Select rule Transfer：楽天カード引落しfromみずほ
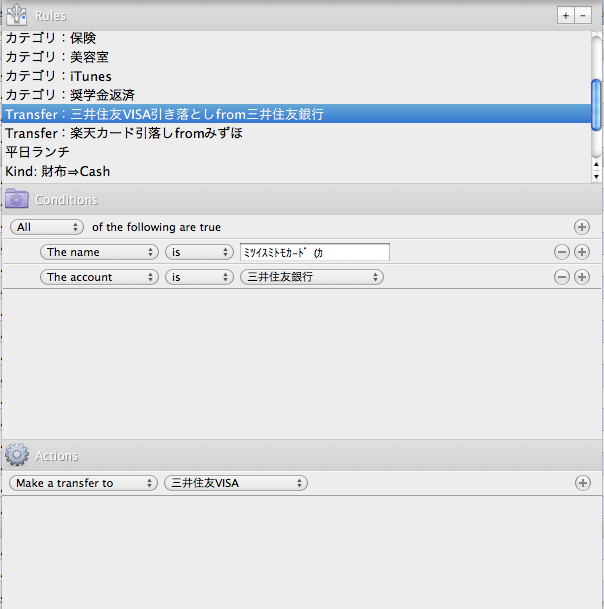Screen dimensions: 604x609 [296, 133]
